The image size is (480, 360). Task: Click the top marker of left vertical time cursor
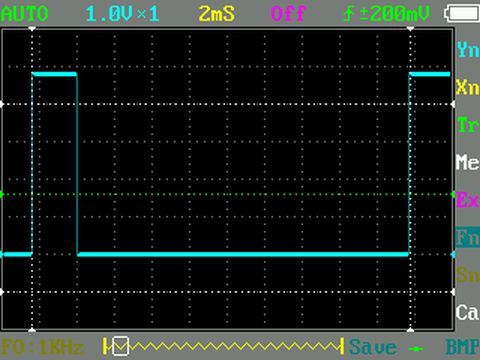point(32,29)
